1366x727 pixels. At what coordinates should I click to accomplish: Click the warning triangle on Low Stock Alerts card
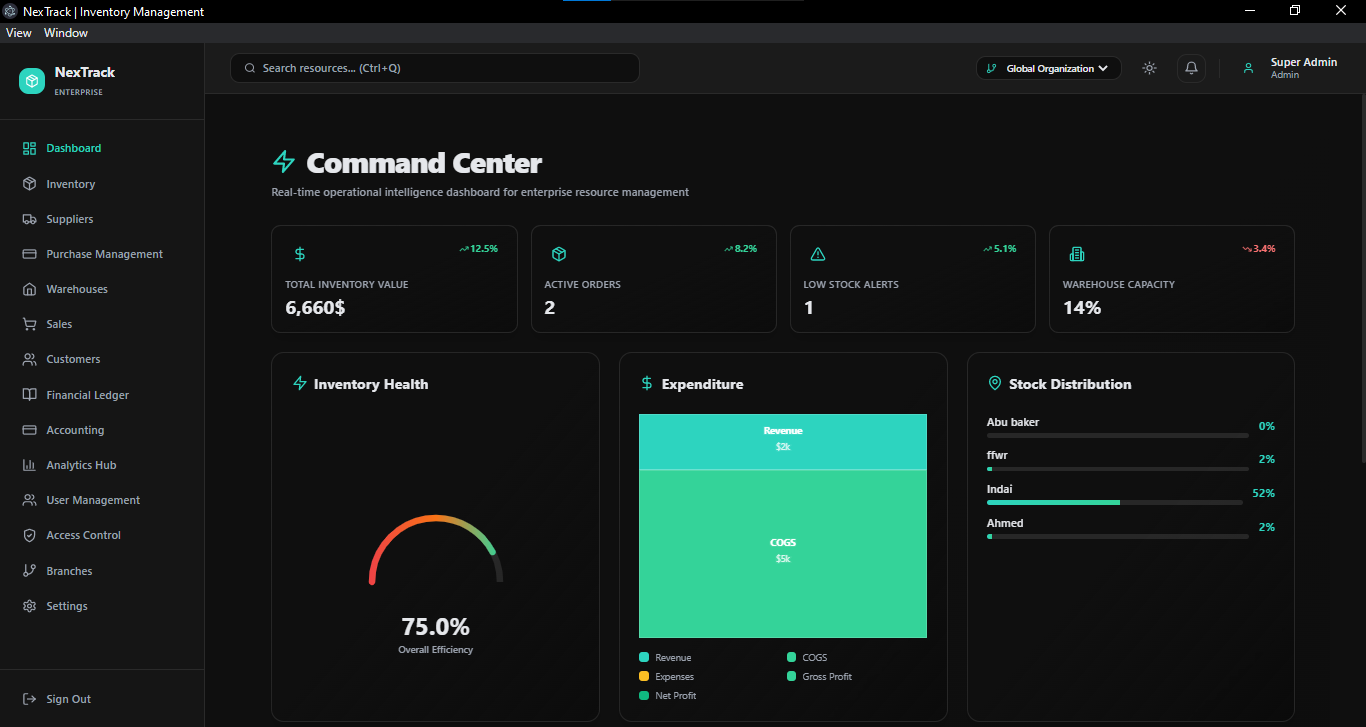coord(818,254)
